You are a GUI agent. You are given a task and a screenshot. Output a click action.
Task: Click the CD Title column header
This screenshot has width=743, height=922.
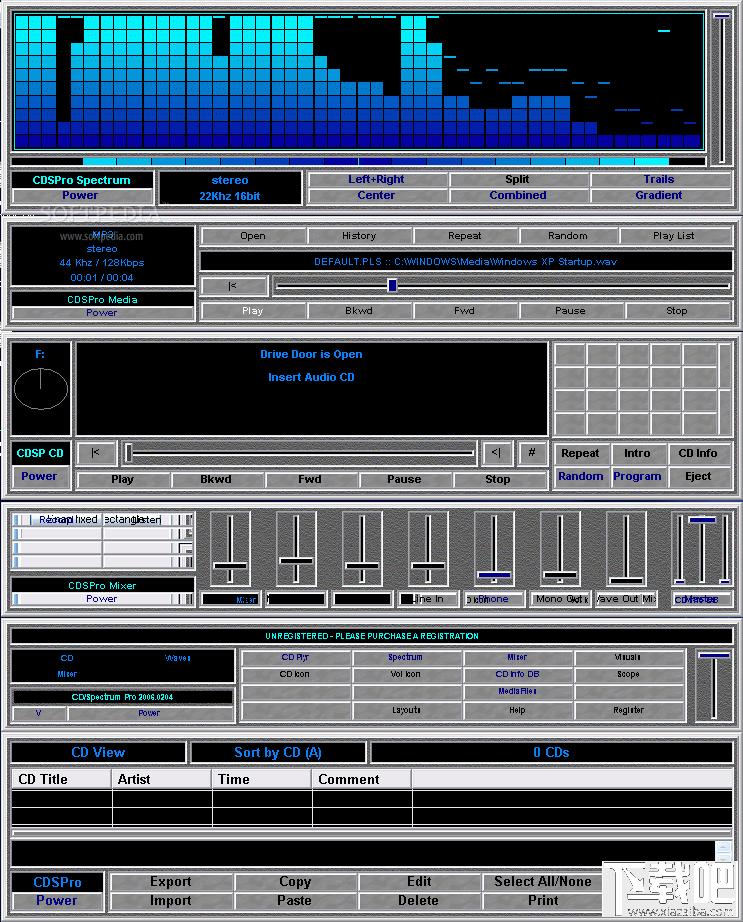click(62, 779)
